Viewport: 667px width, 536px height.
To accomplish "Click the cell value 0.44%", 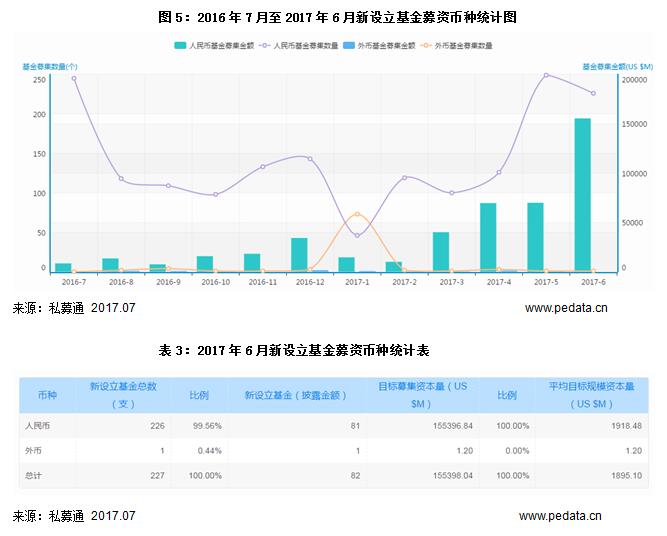I will (210, 450).
